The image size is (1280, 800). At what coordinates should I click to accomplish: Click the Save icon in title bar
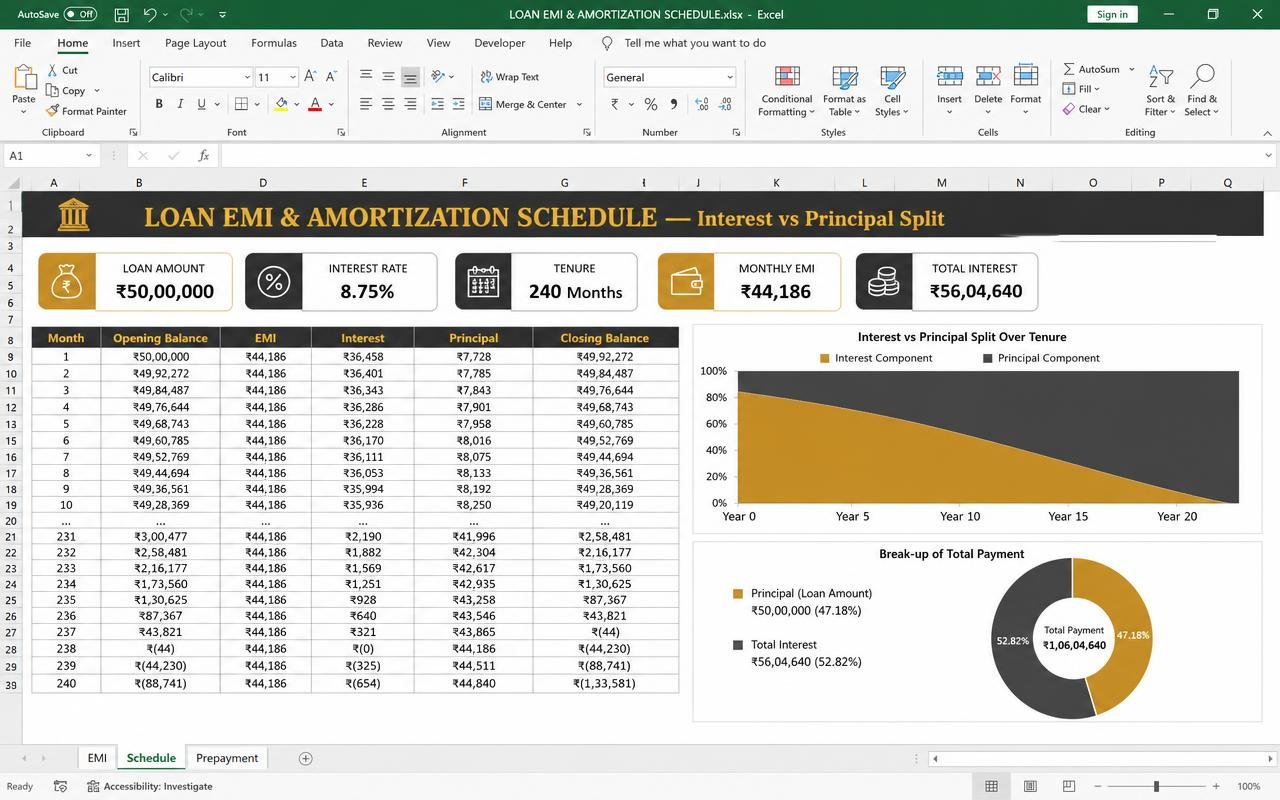[121, 14]
